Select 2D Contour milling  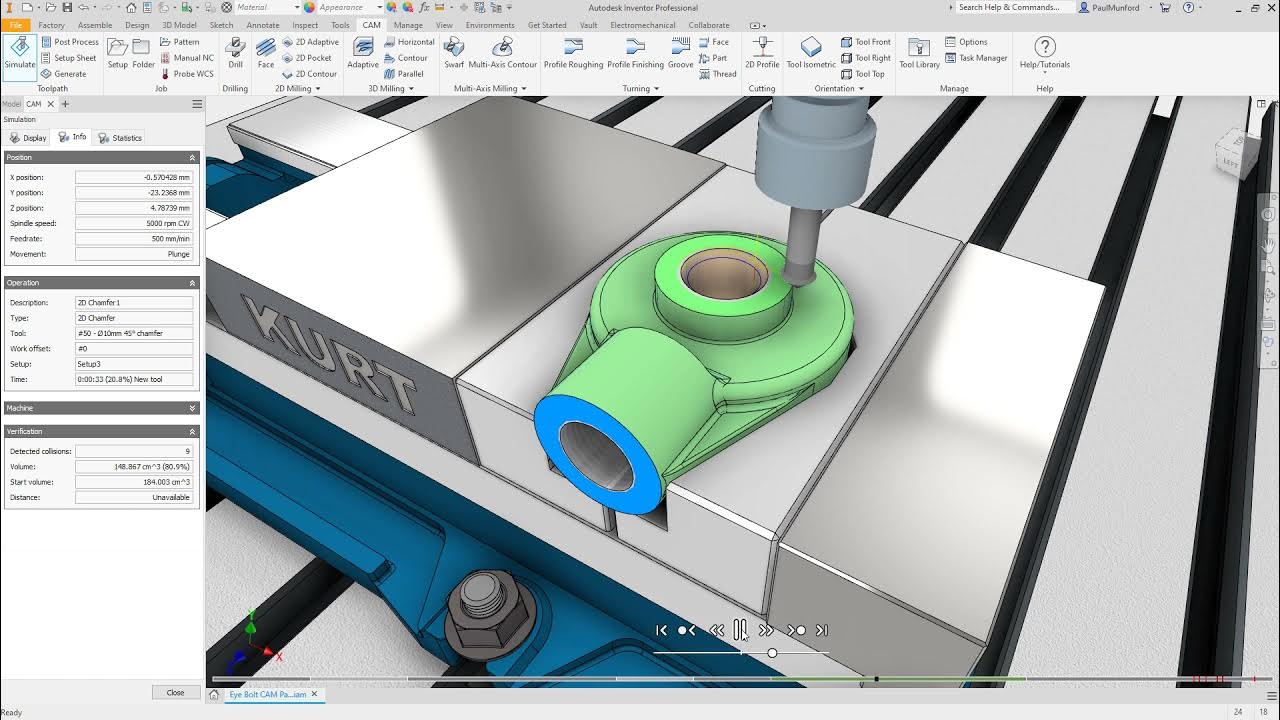pos(309,74)
